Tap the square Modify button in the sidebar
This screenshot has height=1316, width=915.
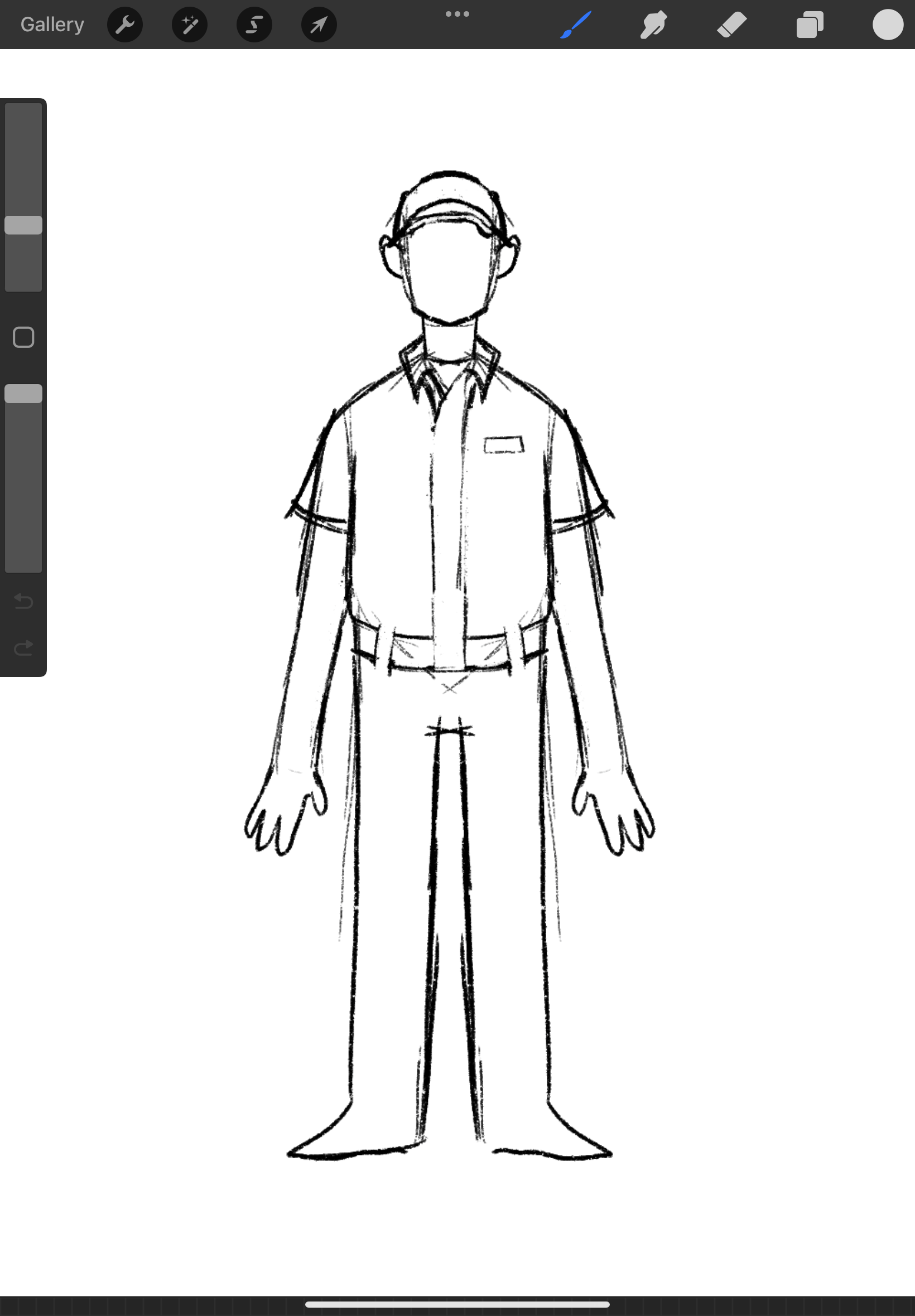point(23,337)
